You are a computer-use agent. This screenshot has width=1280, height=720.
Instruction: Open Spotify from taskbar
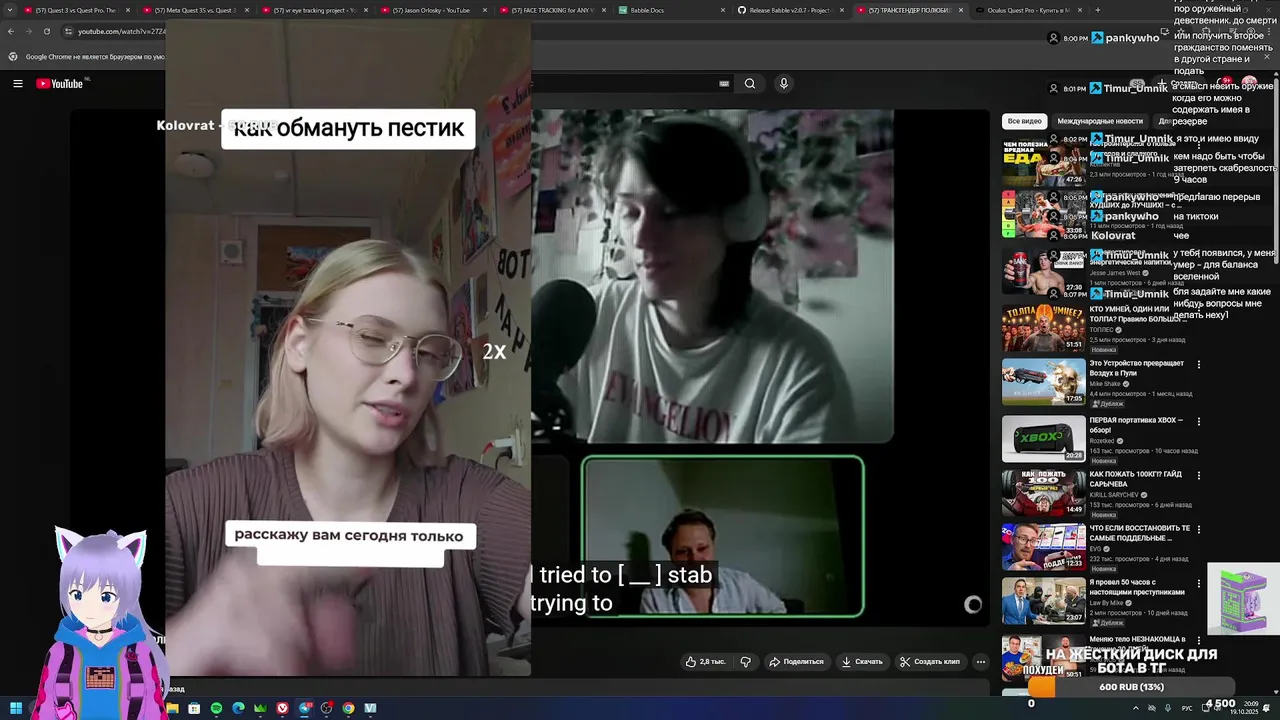(216, 708)
